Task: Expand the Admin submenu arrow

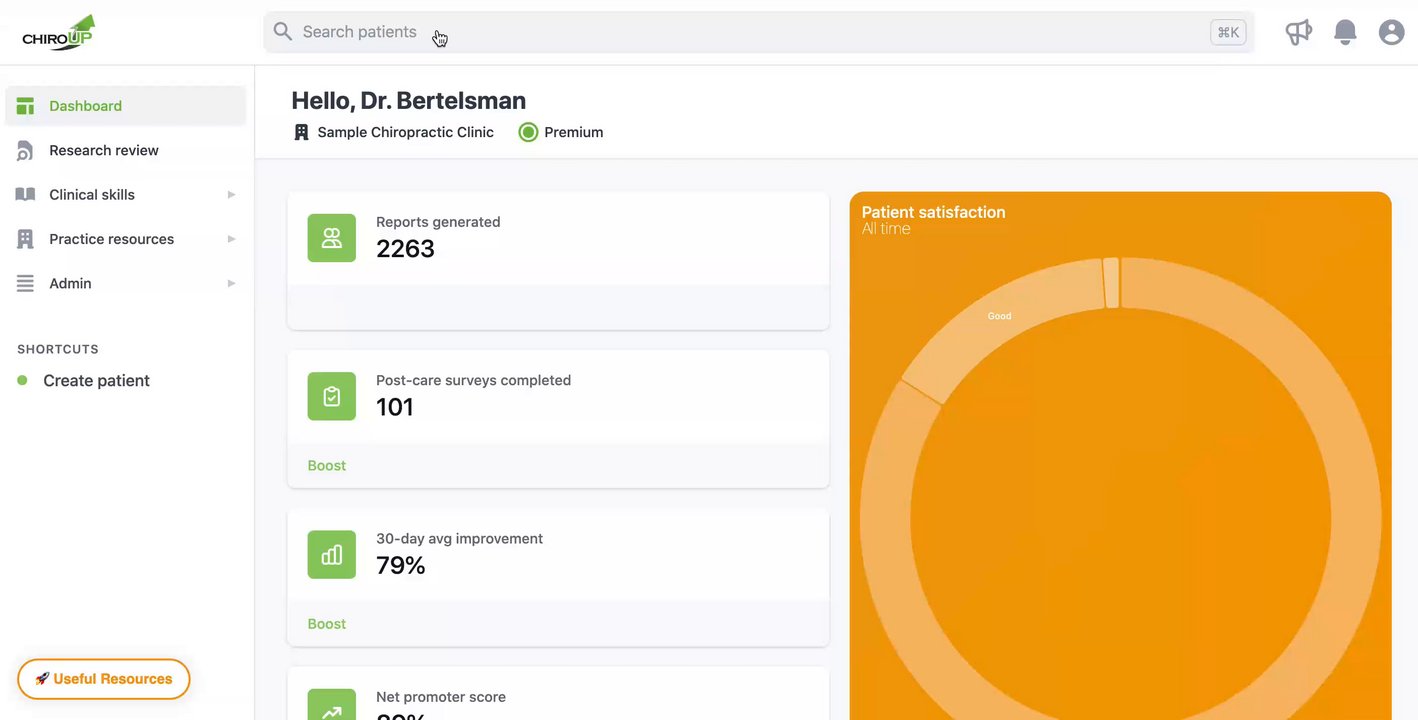Action: click(x=231, y=284)
